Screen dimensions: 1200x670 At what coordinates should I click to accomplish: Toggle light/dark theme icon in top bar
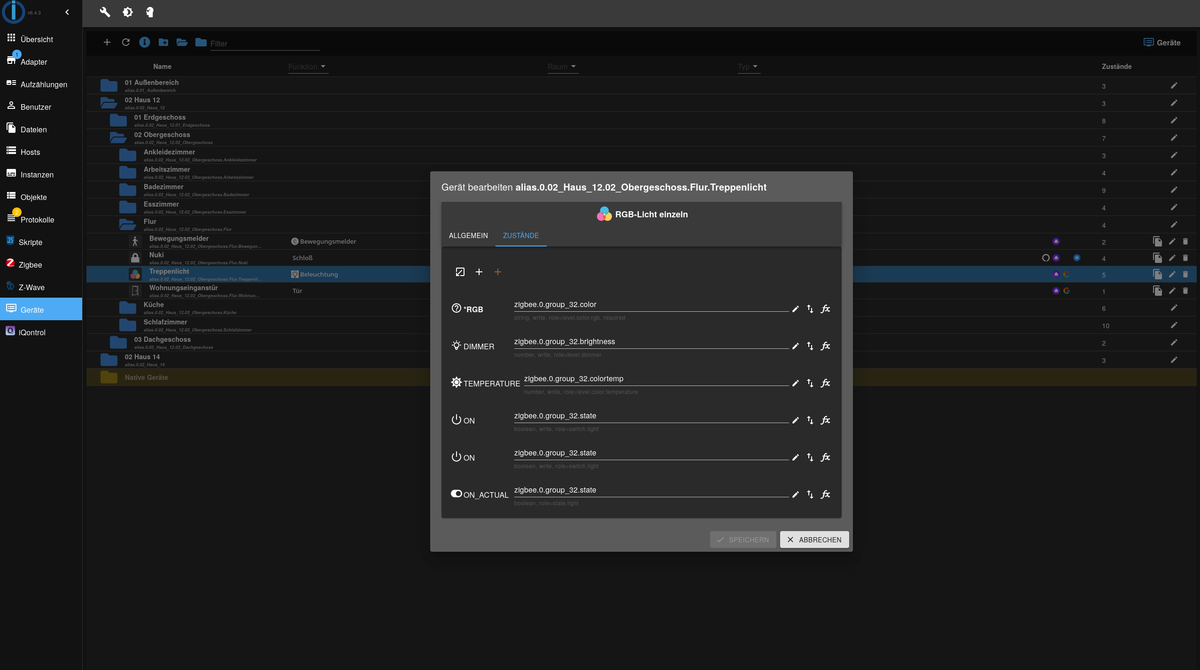[x=127, y=13]
